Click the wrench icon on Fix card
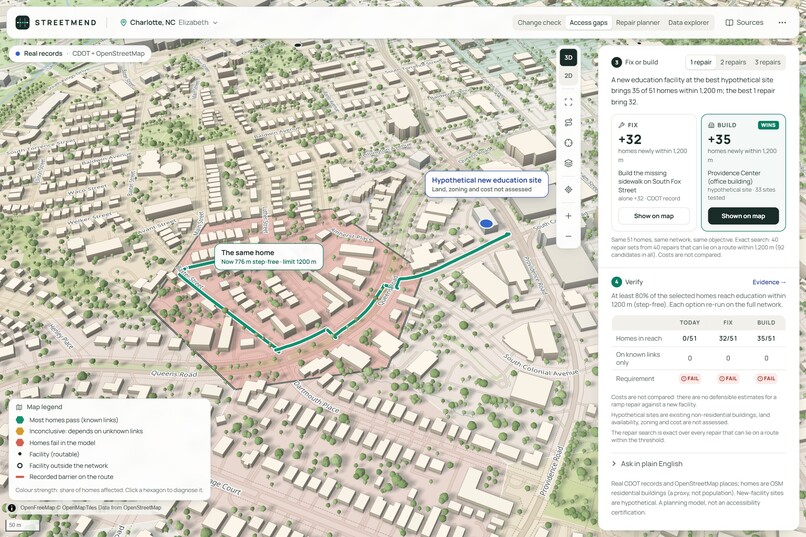Screen dimensions: 806x537 click(621, 125)
